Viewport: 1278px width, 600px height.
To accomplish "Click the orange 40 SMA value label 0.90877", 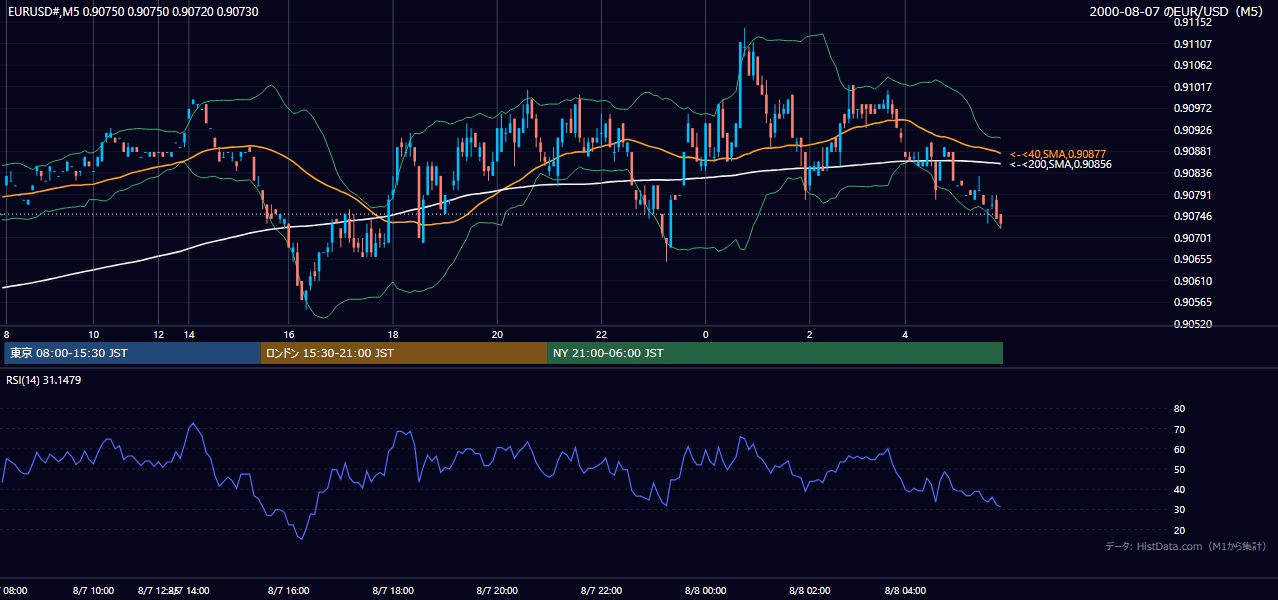I will (1060, 153).
